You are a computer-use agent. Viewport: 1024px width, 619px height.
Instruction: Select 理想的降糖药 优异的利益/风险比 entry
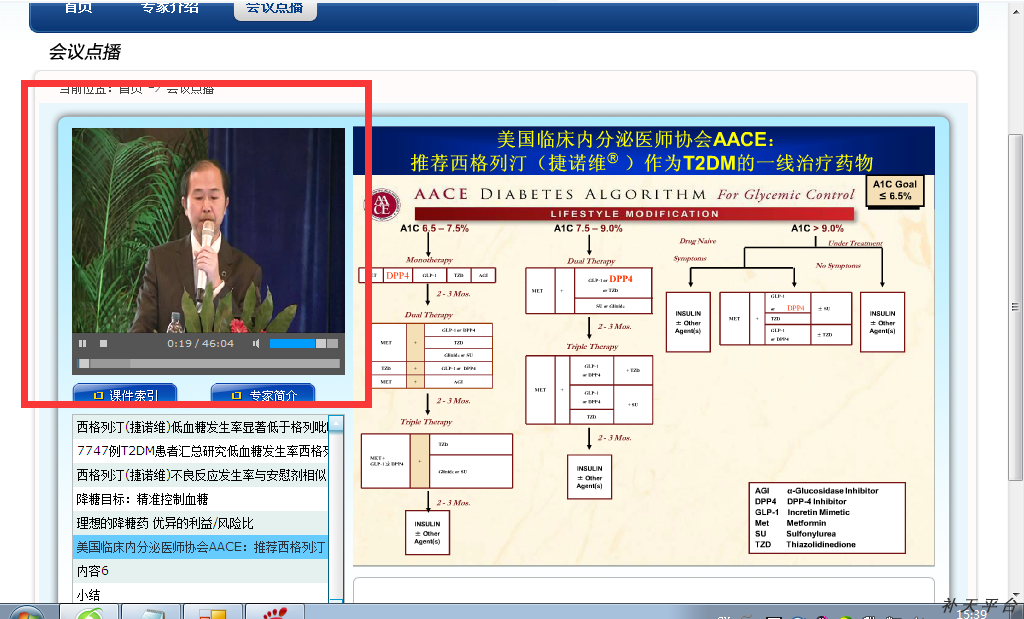(200, 524)
